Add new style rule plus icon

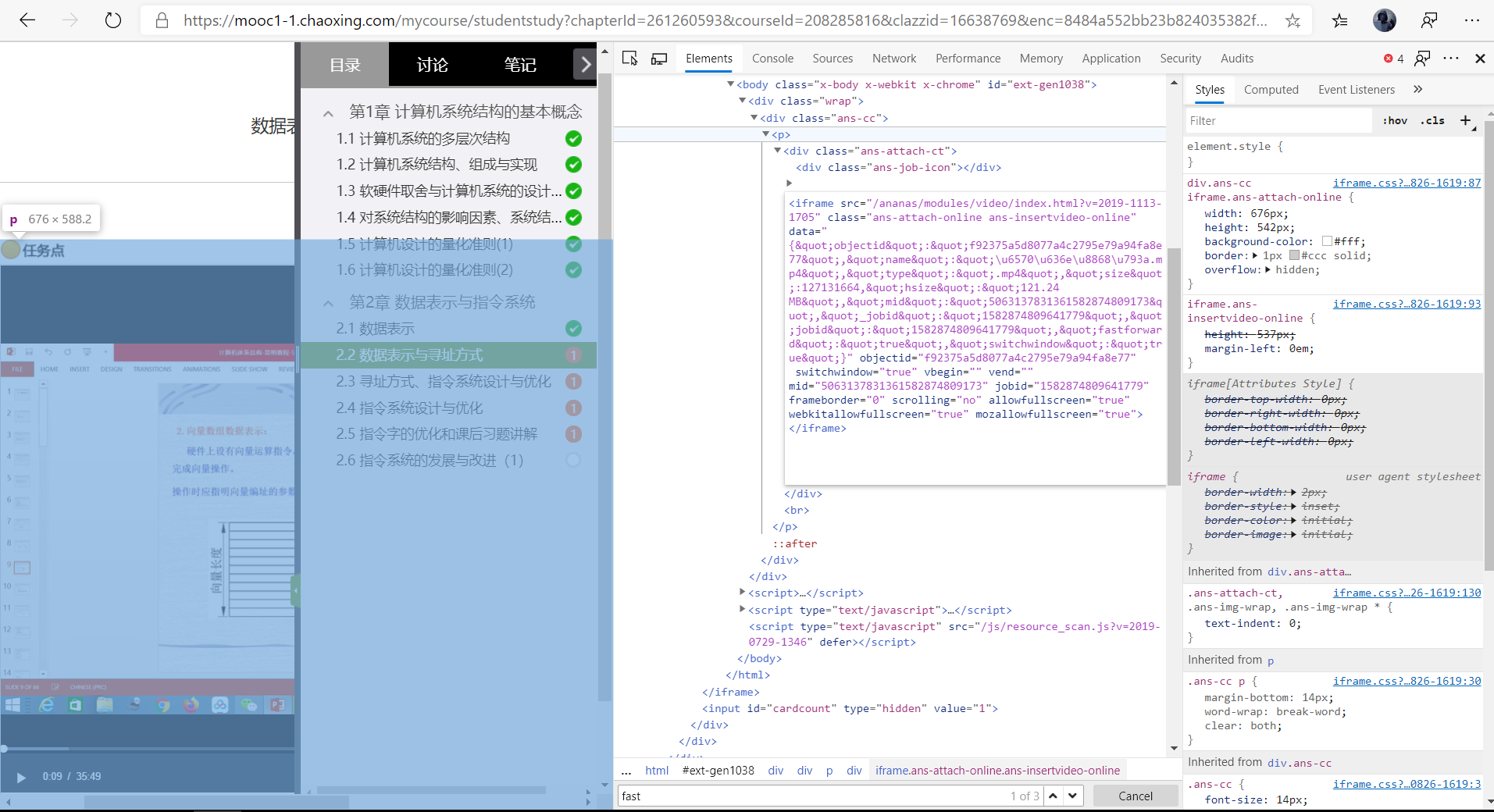tap(1466, 120)
